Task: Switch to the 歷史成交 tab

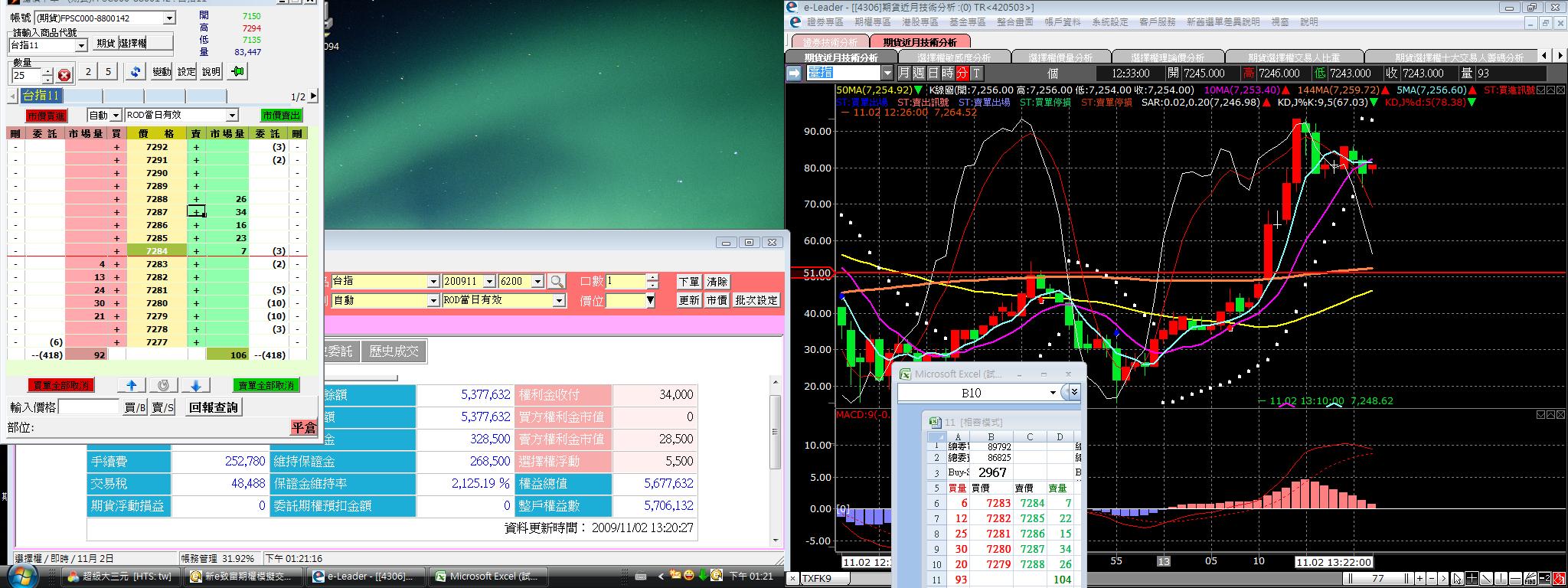Action: click(x=394, y=351)
